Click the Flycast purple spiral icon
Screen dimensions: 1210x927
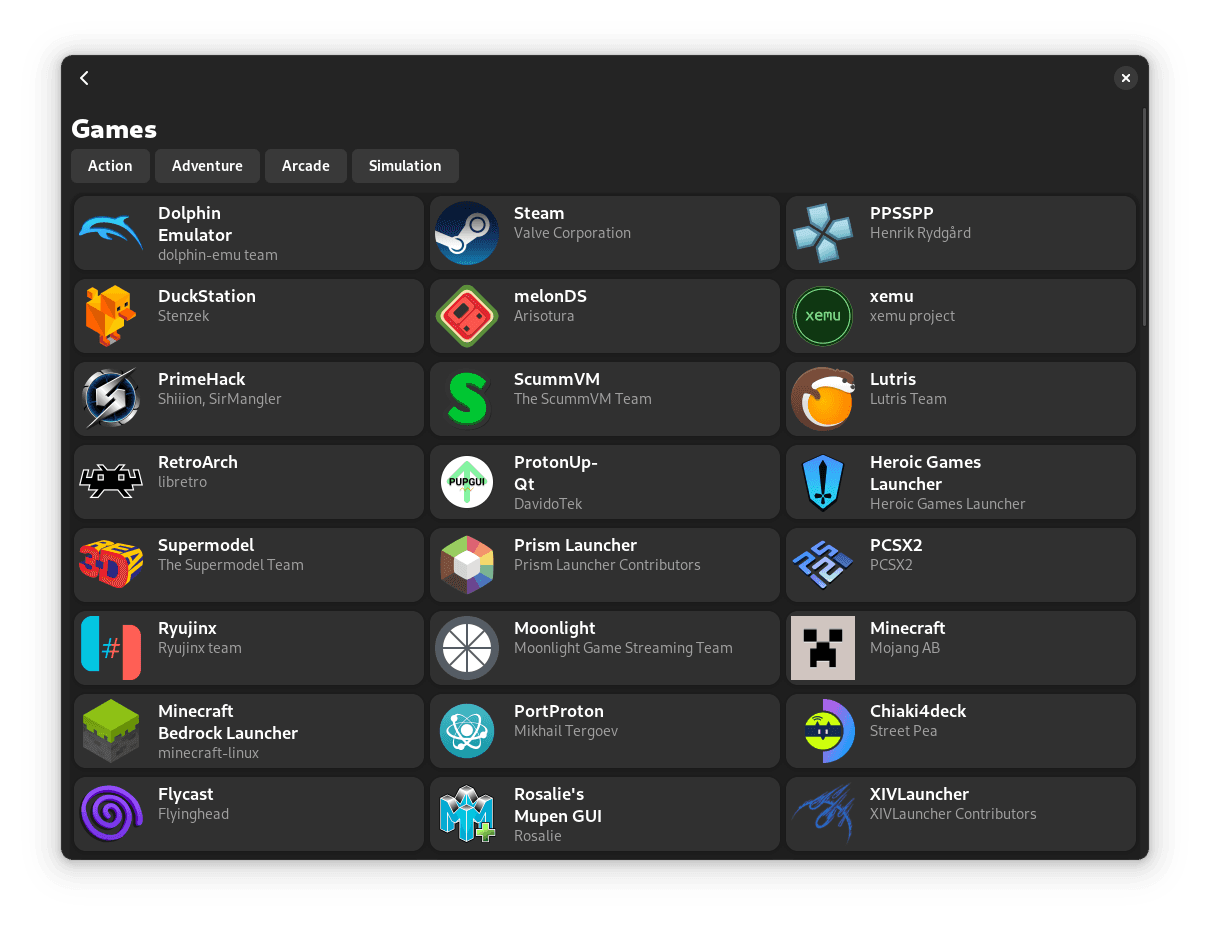tap(111, 814)
